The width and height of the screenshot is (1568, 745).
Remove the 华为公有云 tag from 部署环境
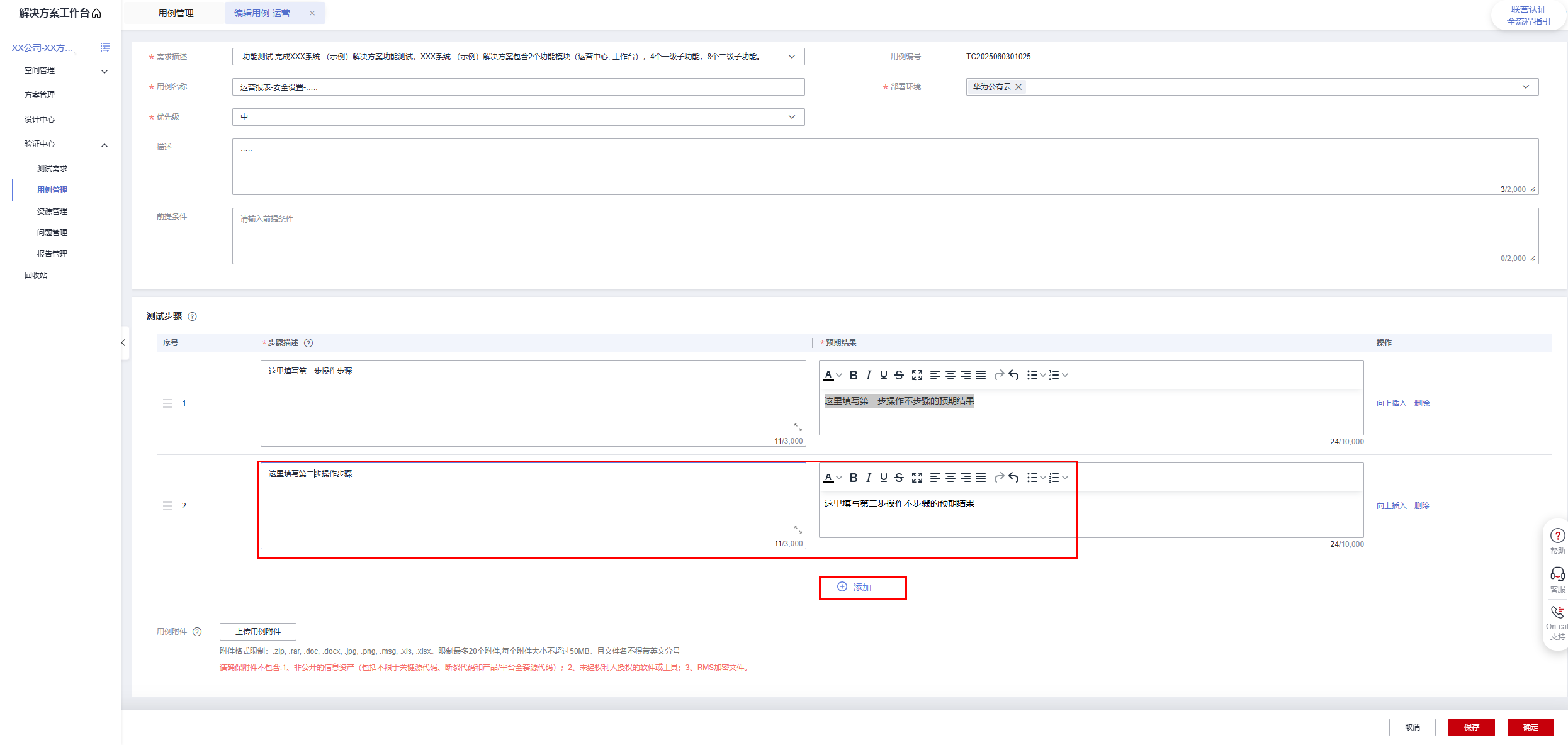click(1018, 87)
